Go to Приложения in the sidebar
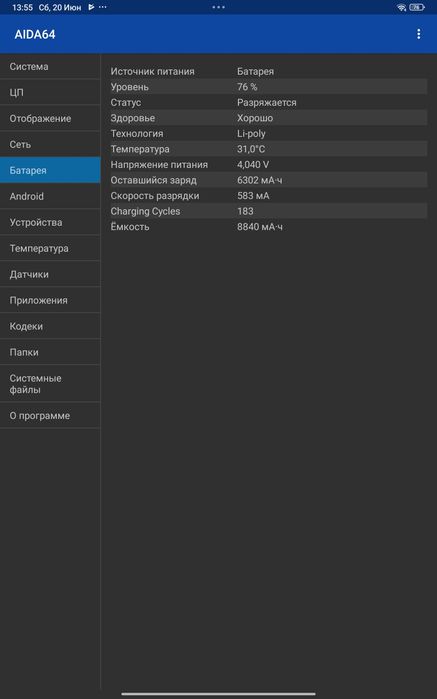Screen dimensions: 437x699 coord(50,300)
